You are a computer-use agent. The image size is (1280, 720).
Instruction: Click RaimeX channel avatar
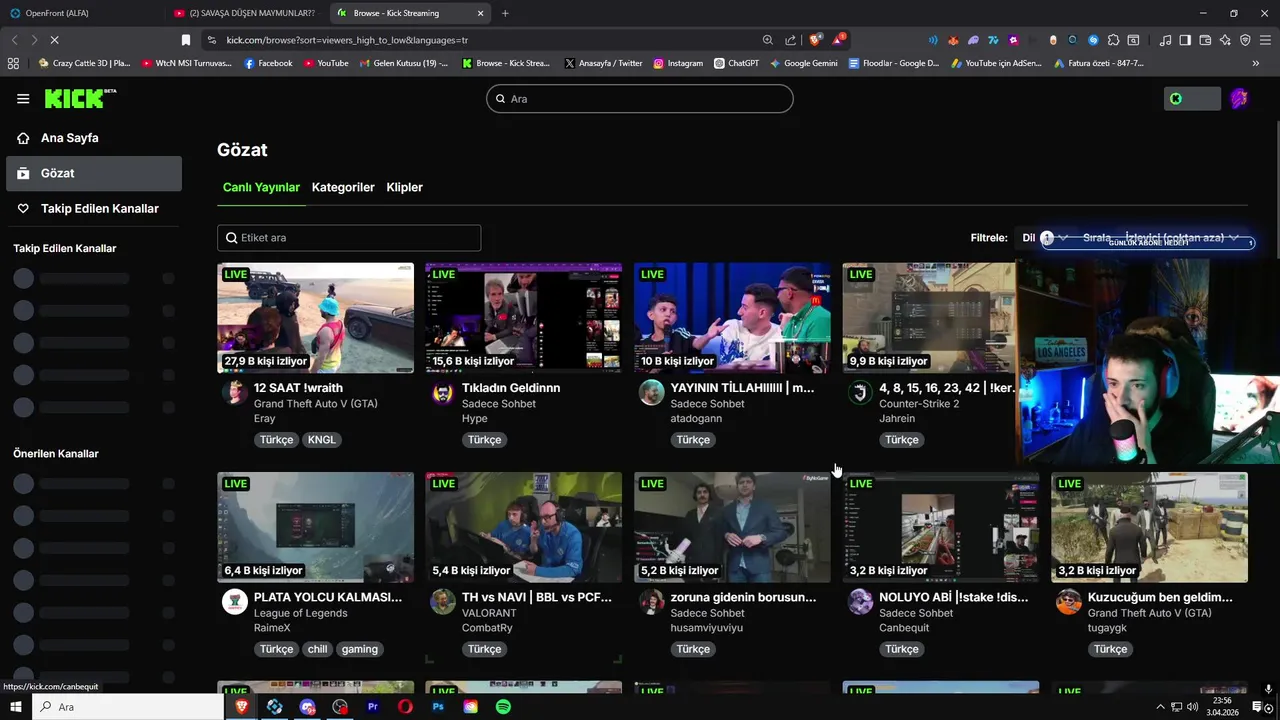tap(234, 601)
